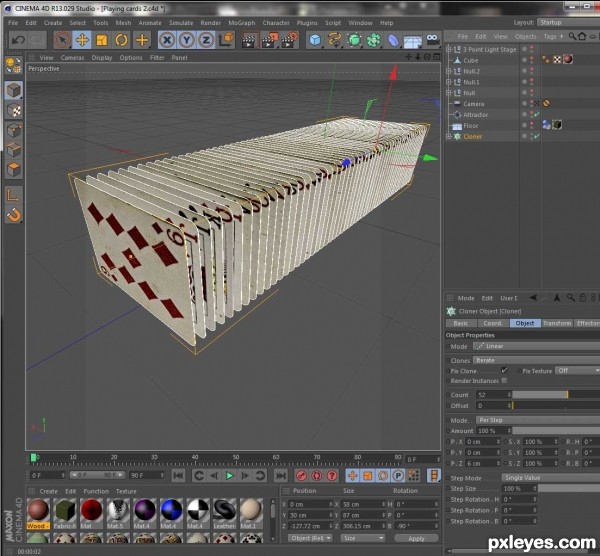The height and width of the screenshot is (556, 600).
Task: Click the Apply button
Action: pos(416,538)
